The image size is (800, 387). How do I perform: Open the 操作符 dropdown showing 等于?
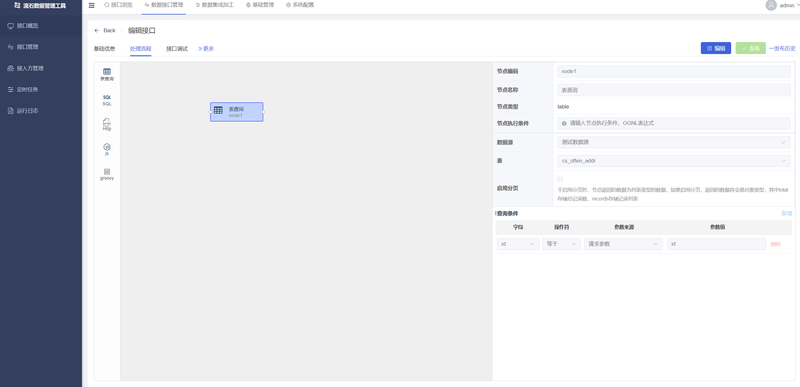561,244
